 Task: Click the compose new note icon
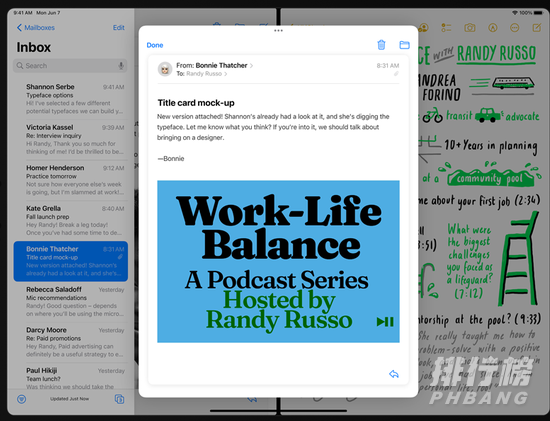(537, 28)
